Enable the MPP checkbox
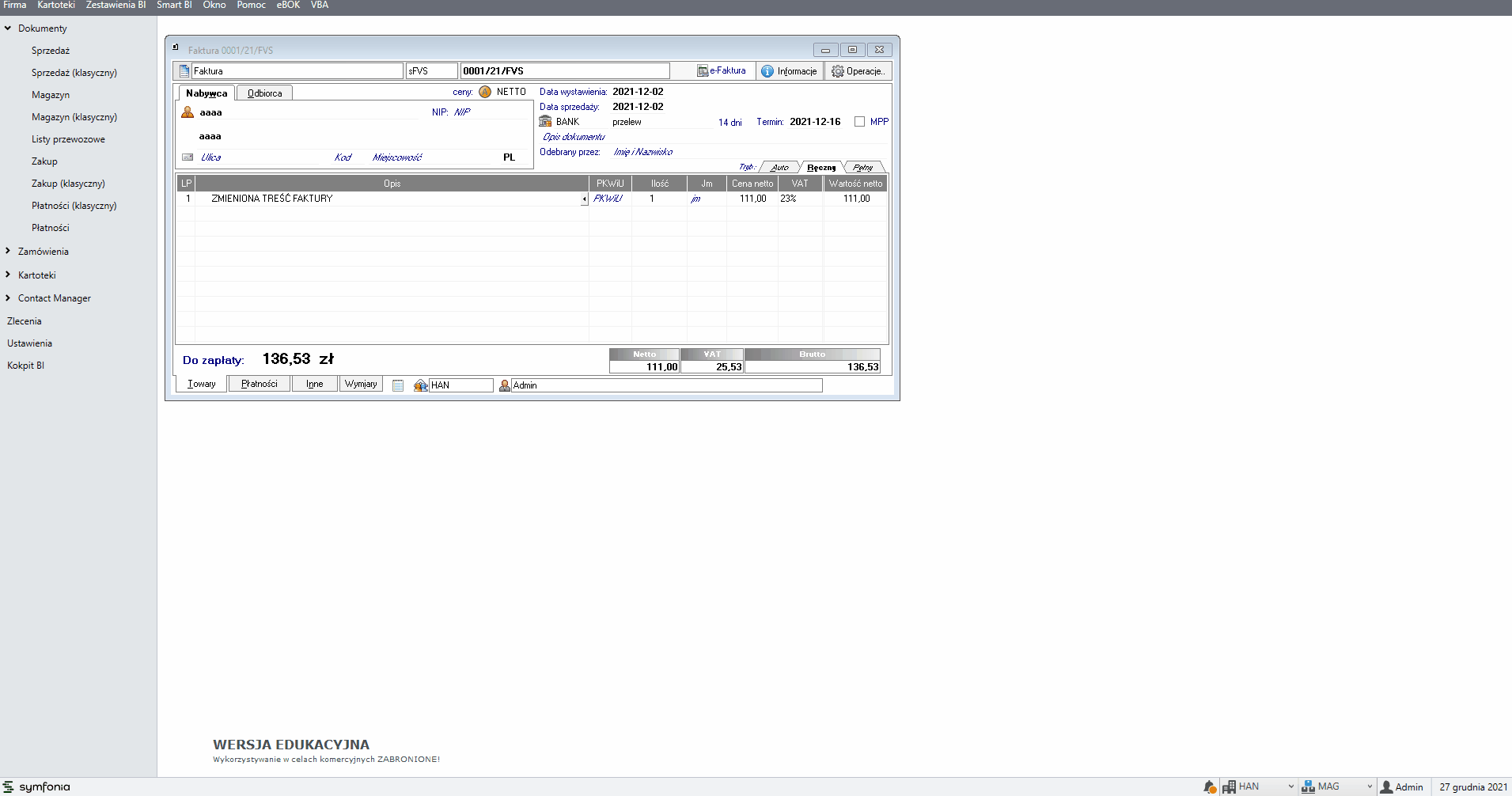The image size is (1512, 796). 859,122
